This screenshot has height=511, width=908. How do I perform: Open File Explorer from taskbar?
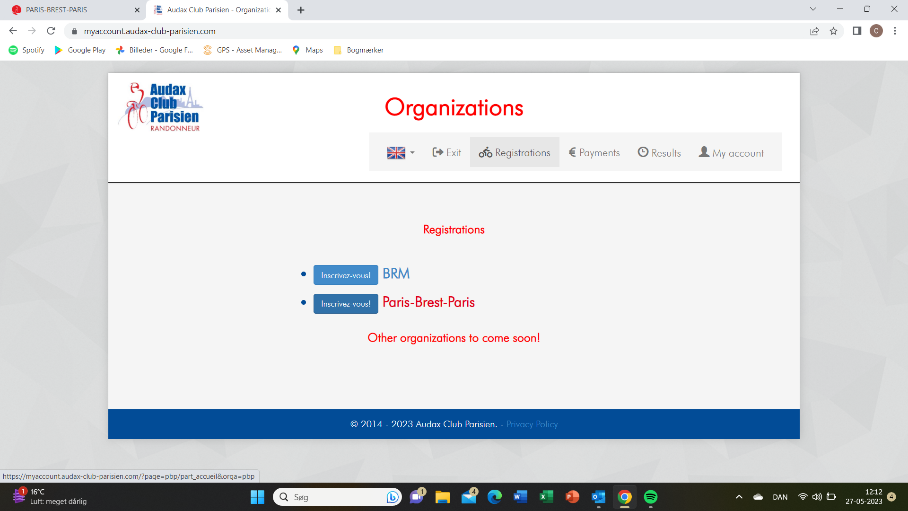point(443,497)
